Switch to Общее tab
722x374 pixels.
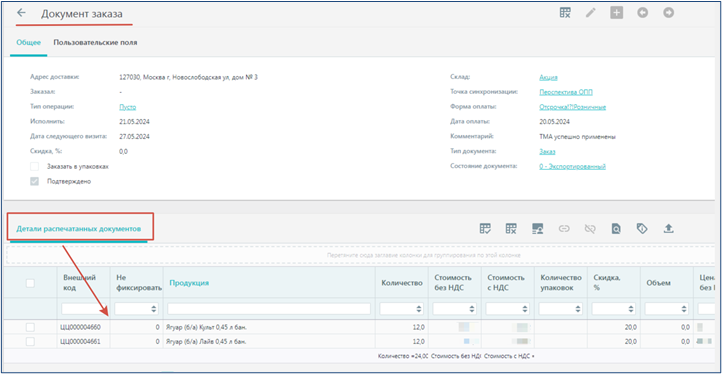pos(29,43)
